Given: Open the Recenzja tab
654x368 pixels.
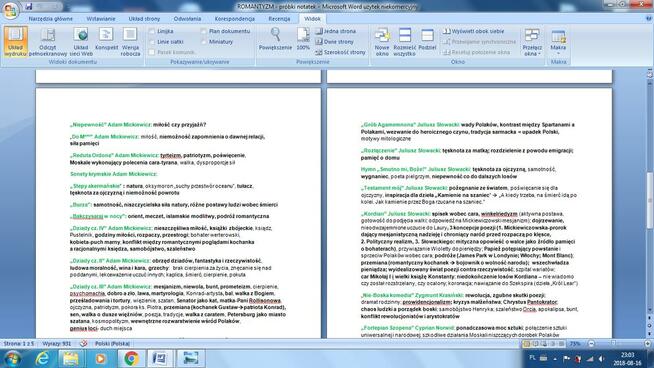Looking at the screenshot, I should pyautogui.click(x=279, y=19).
